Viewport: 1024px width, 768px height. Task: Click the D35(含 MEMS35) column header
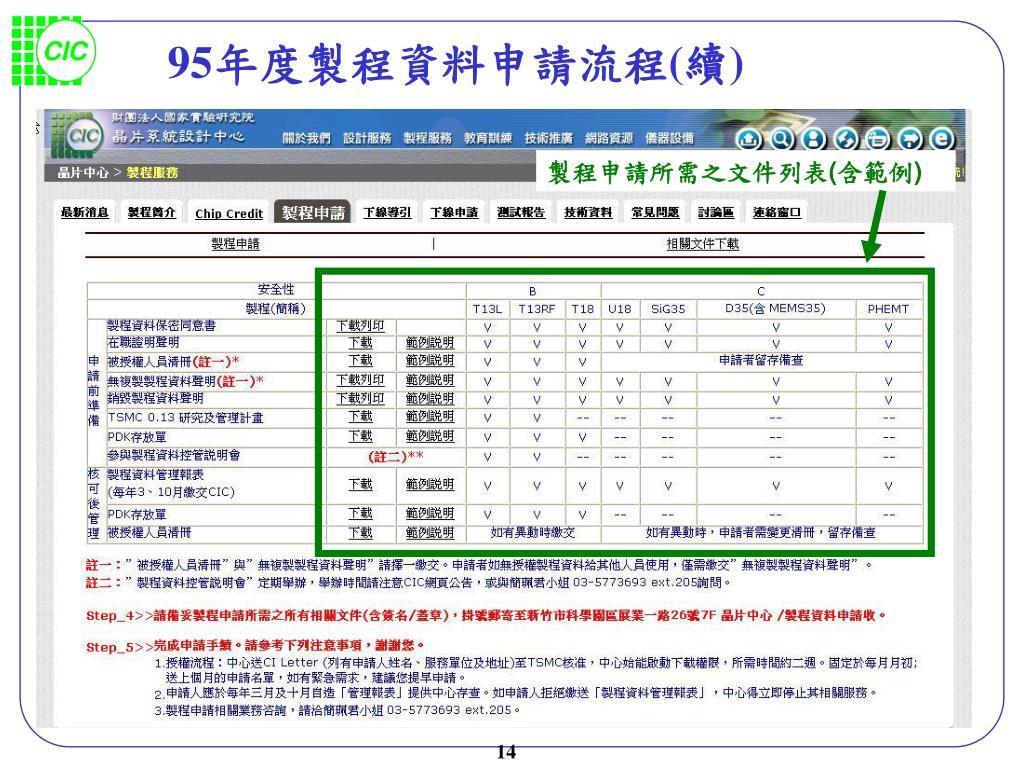click(x=775, y=308)
